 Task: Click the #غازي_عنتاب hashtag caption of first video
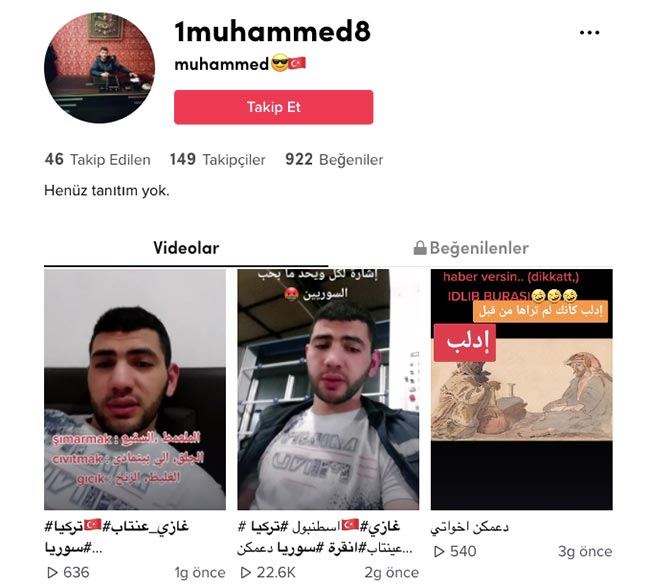(x=146, y=527)
